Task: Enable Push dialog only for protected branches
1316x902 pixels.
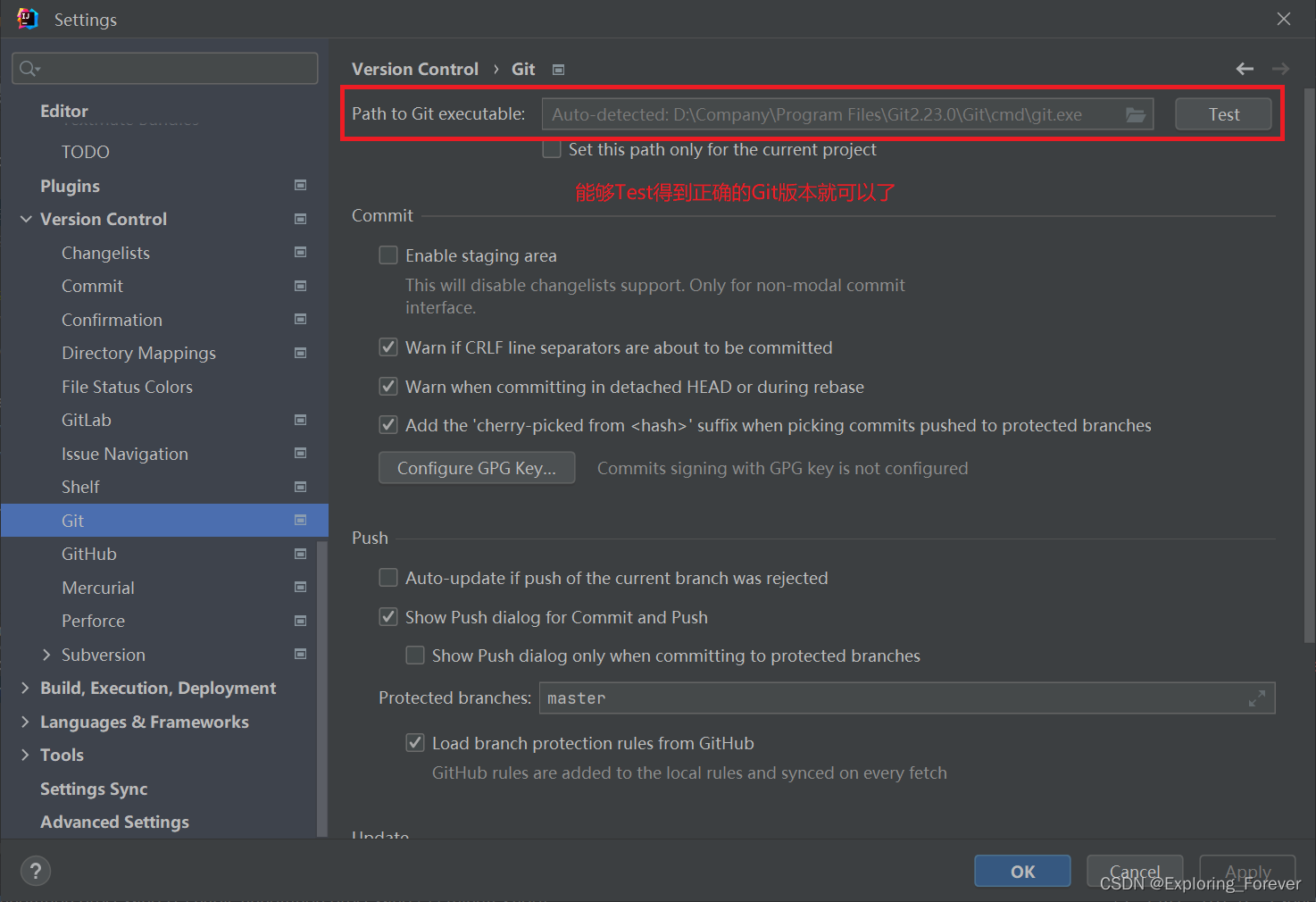Action: [415, 656]
